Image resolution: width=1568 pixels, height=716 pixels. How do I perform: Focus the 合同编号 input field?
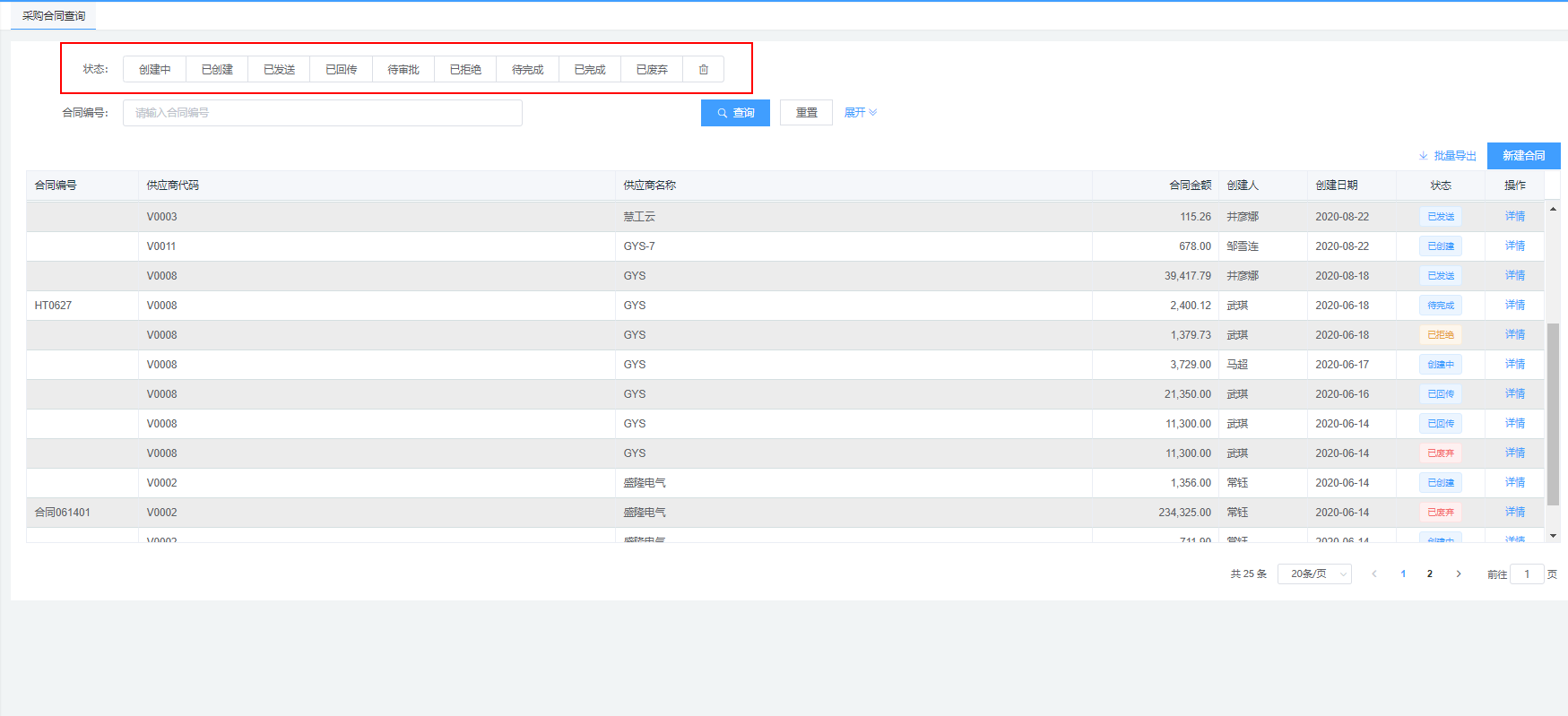[323, 113]
